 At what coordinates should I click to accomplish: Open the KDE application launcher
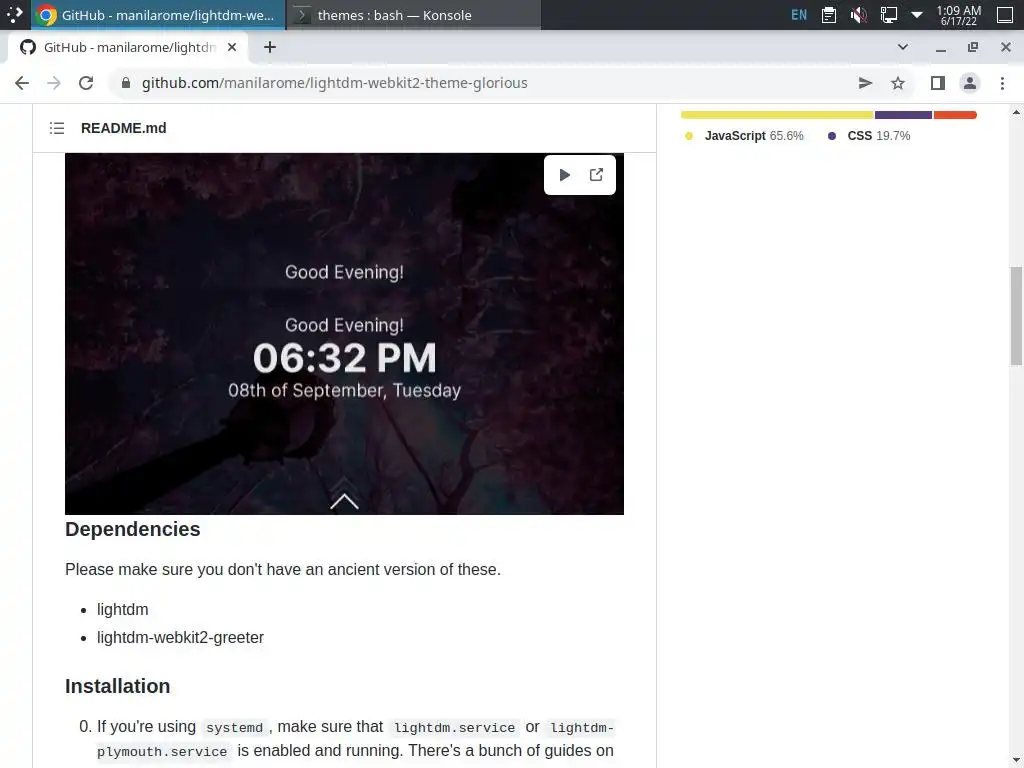(14, 14)
